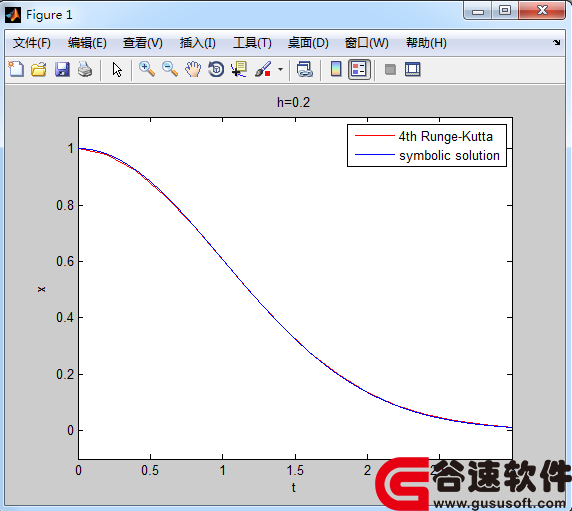Print the figure with the printer icon

tap(85, 69)
